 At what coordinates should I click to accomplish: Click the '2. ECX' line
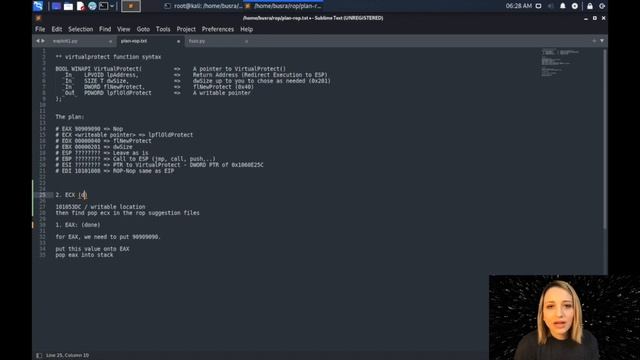71,195
